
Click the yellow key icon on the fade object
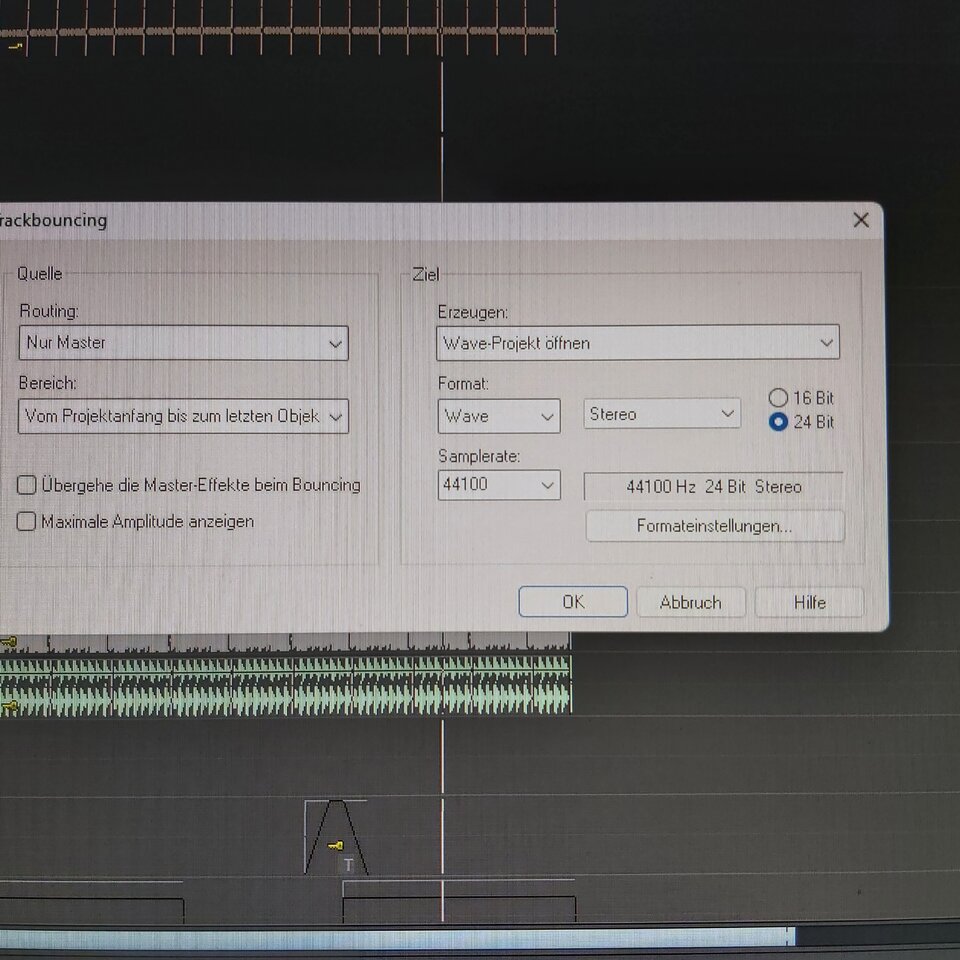(x=336, y=846)
